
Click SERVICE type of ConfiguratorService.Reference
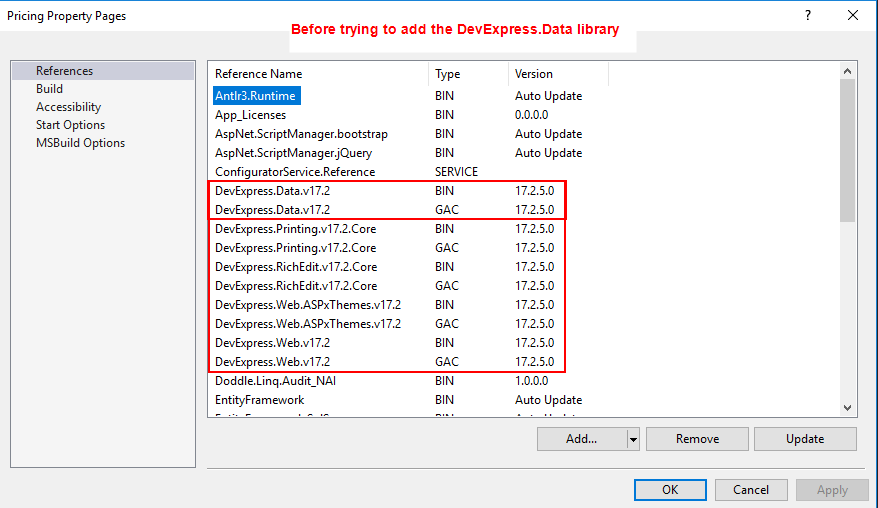click(x=456, y=172)
